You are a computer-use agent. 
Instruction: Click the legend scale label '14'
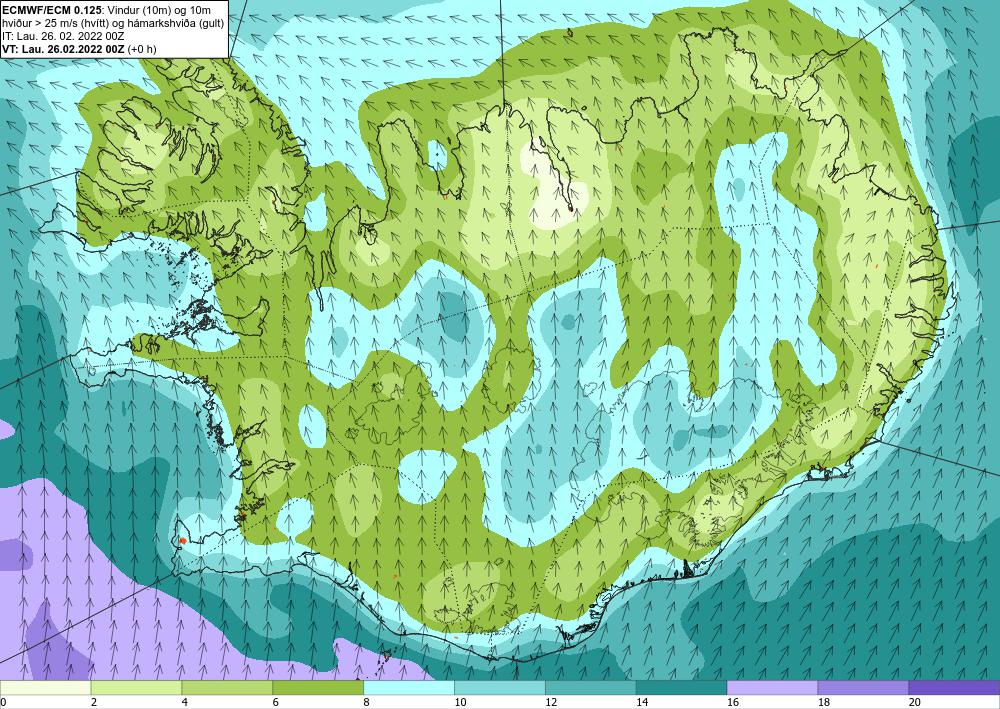point(642,703)
